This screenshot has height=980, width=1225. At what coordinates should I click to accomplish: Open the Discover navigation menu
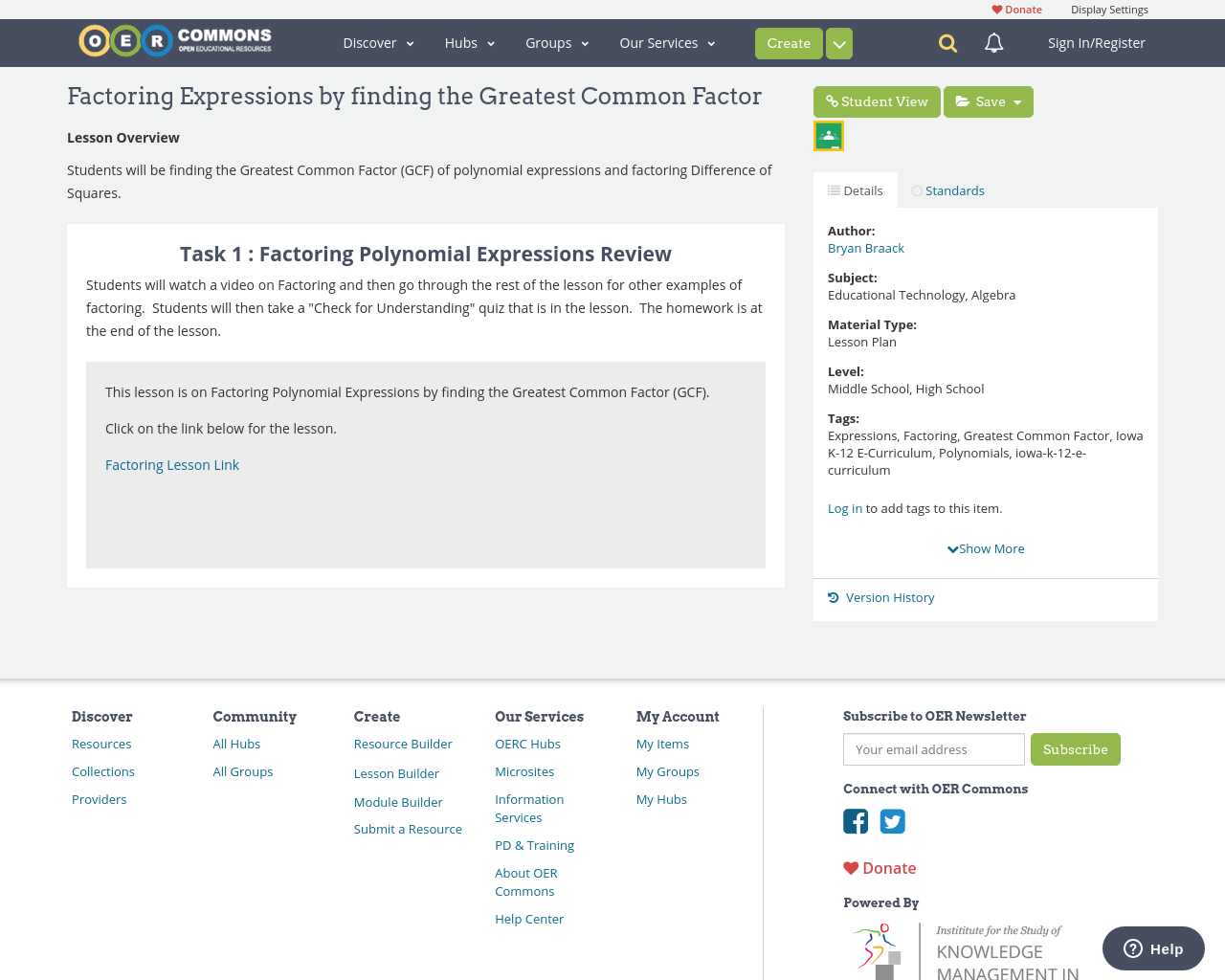(x=376, y=42)
